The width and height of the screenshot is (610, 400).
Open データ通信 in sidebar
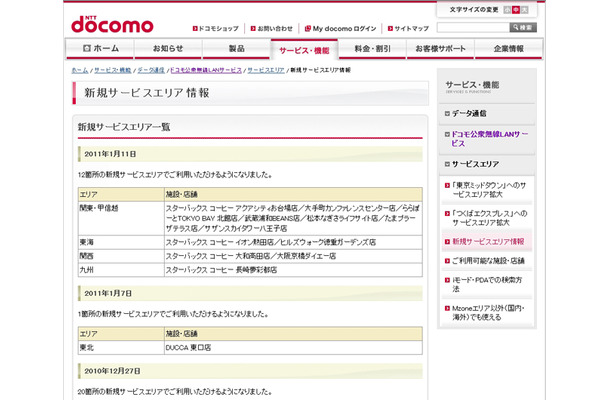tap(469, 114)
